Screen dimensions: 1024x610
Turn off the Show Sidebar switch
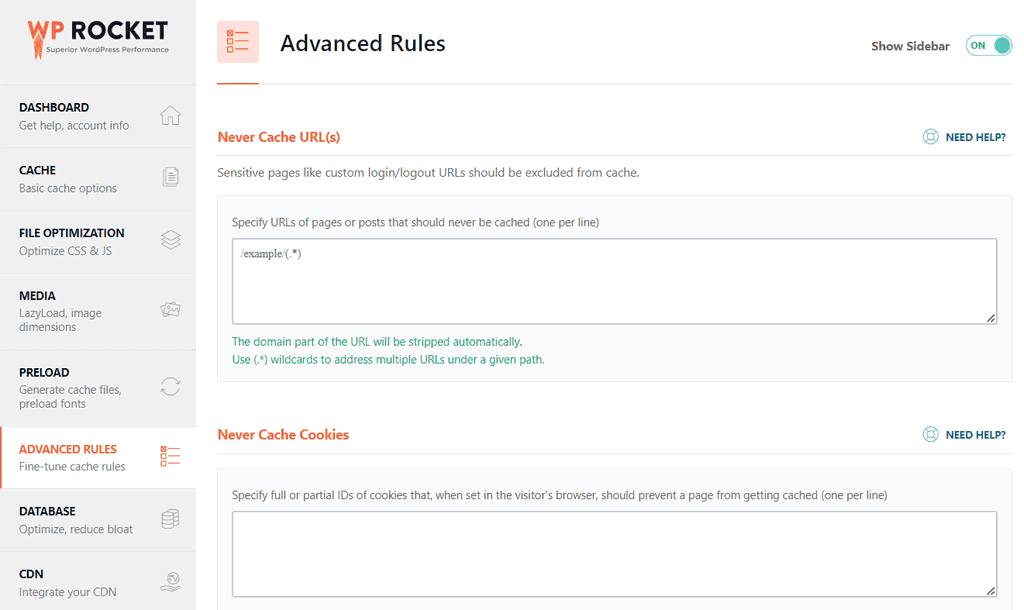coord(989,46)
